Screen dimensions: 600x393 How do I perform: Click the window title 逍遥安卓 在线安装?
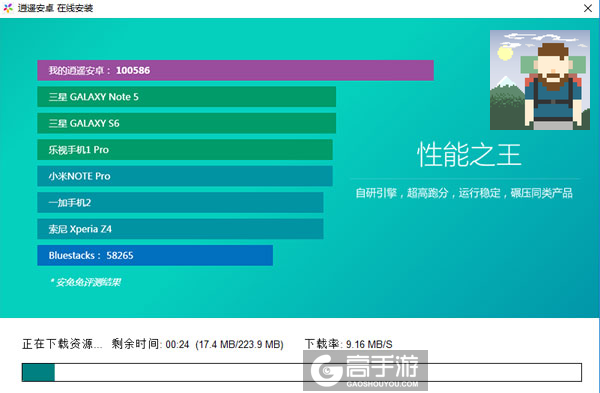tap(55, 8)
